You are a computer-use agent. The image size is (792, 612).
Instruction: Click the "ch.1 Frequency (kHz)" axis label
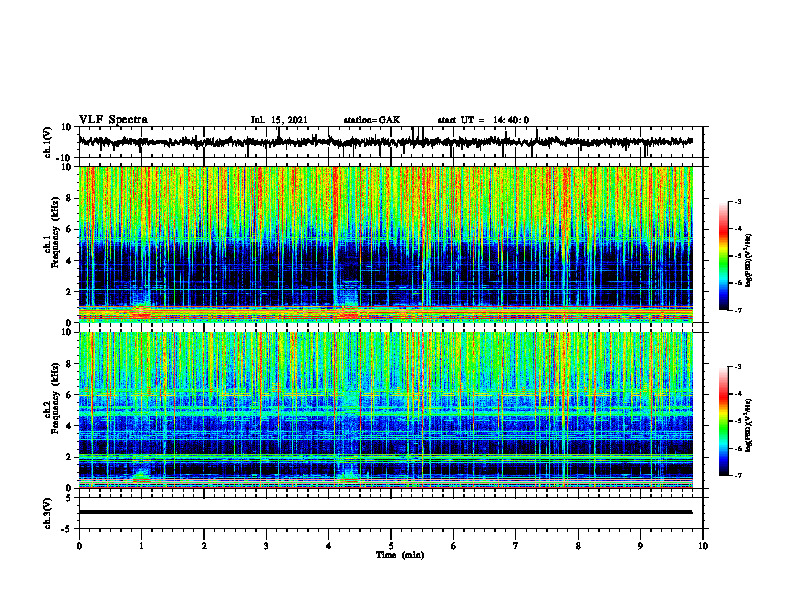tap(52, 244)
